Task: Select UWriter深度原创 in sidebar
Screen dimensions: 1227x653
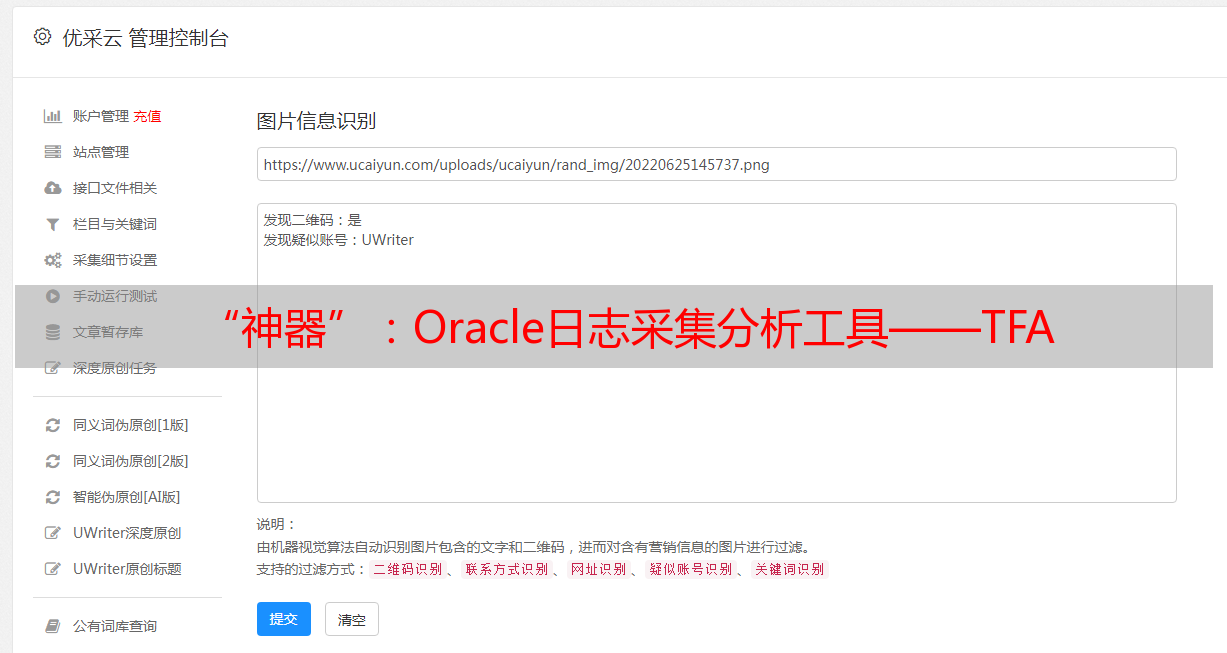Action: [x=127, y=533]
